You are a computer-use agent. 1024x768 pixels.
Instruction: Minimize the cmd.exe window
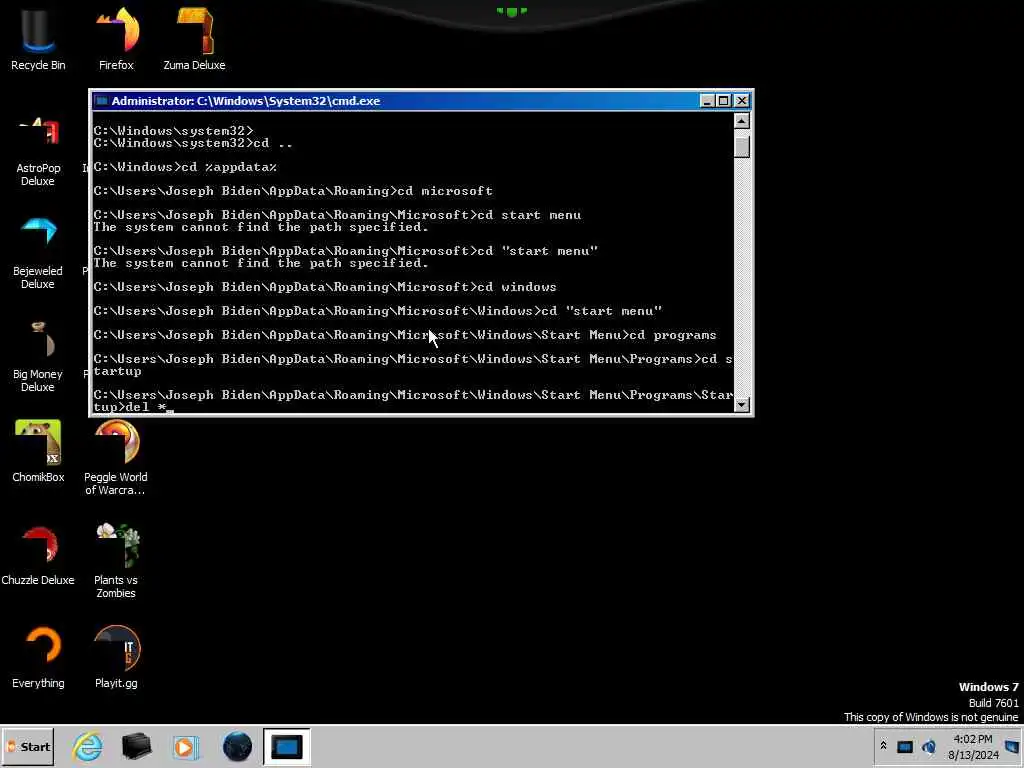707,101
